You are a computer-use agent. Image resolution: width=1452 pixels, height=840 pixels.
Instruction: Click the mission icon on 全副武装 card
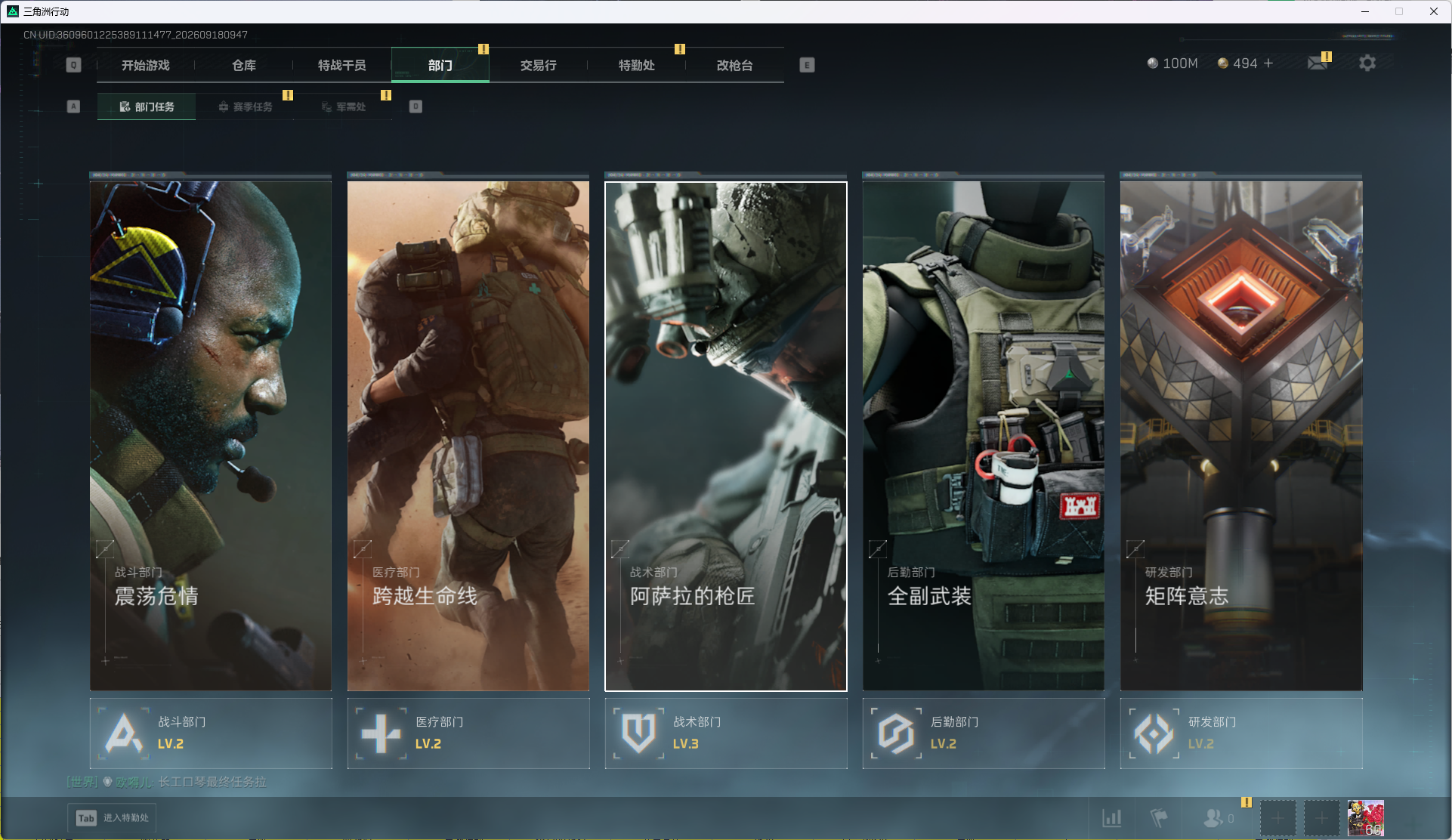pos(878,549)
